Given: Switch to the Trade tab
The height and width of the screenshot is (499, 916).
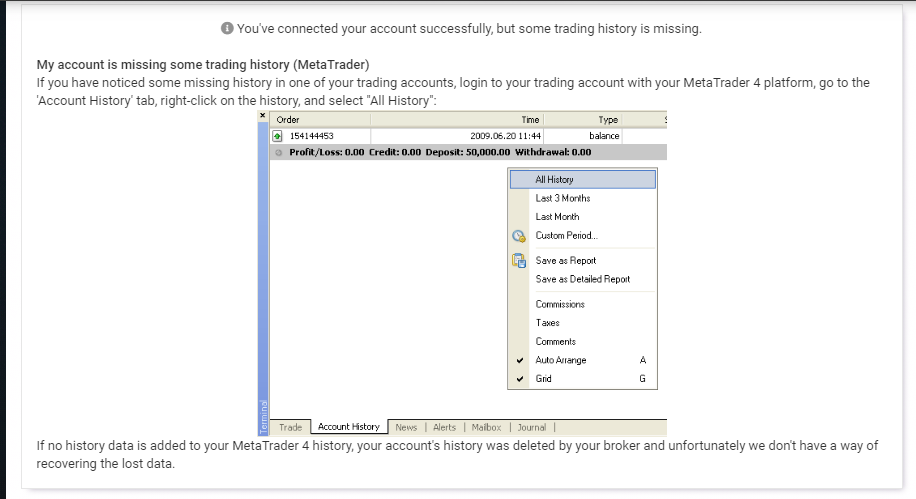Looking at the screenshot, I should (290, 427).
